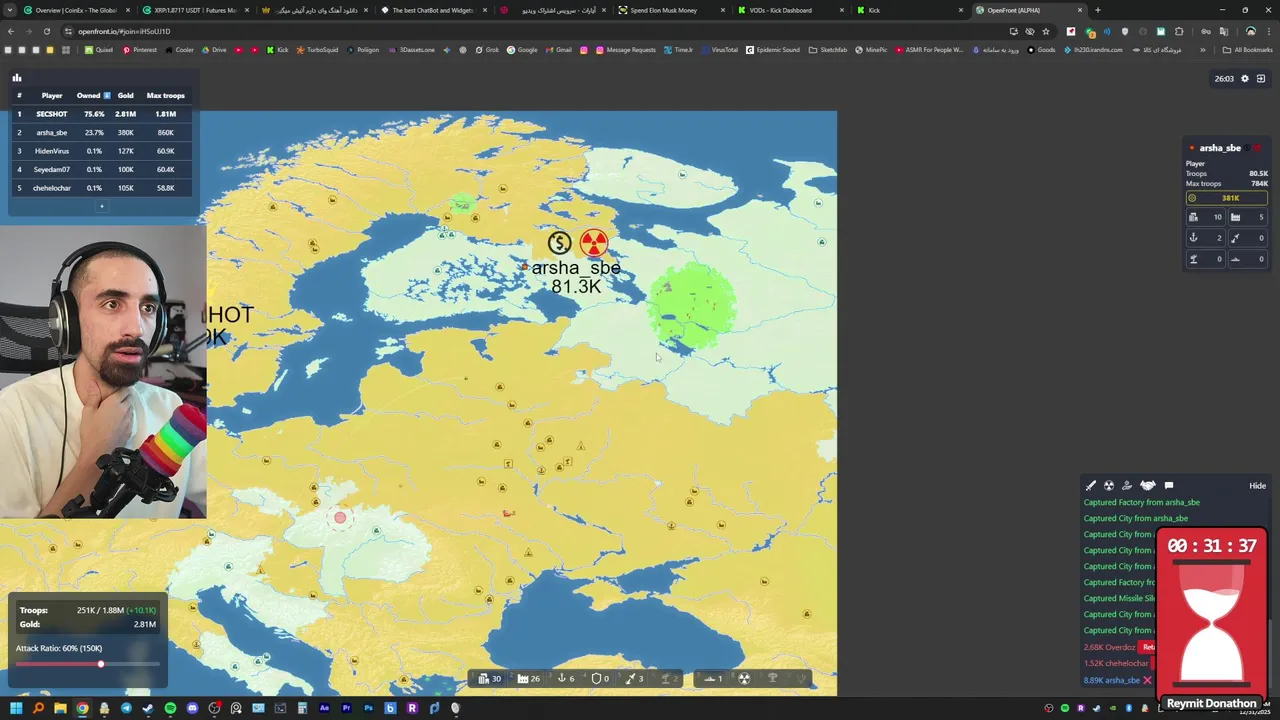Select the City build button showing 30
This screenshot has width=1280, height=720.
point(490,679)
